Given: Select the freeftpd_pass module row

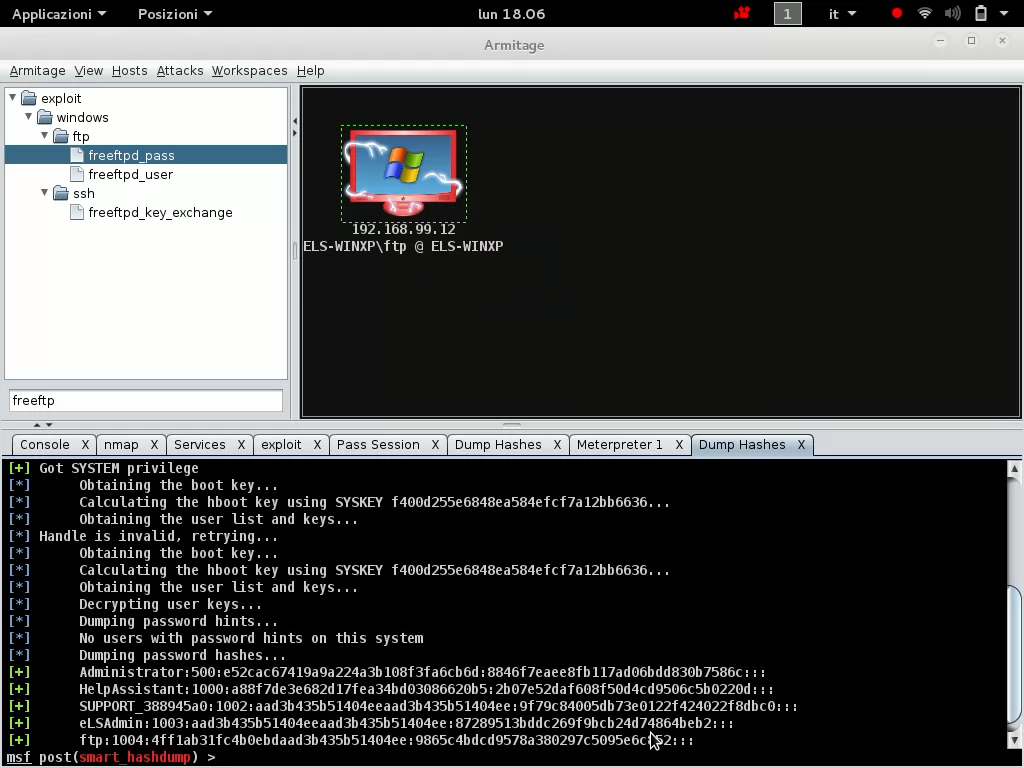Looking at the screenshot, I should (x=146, y=155).
